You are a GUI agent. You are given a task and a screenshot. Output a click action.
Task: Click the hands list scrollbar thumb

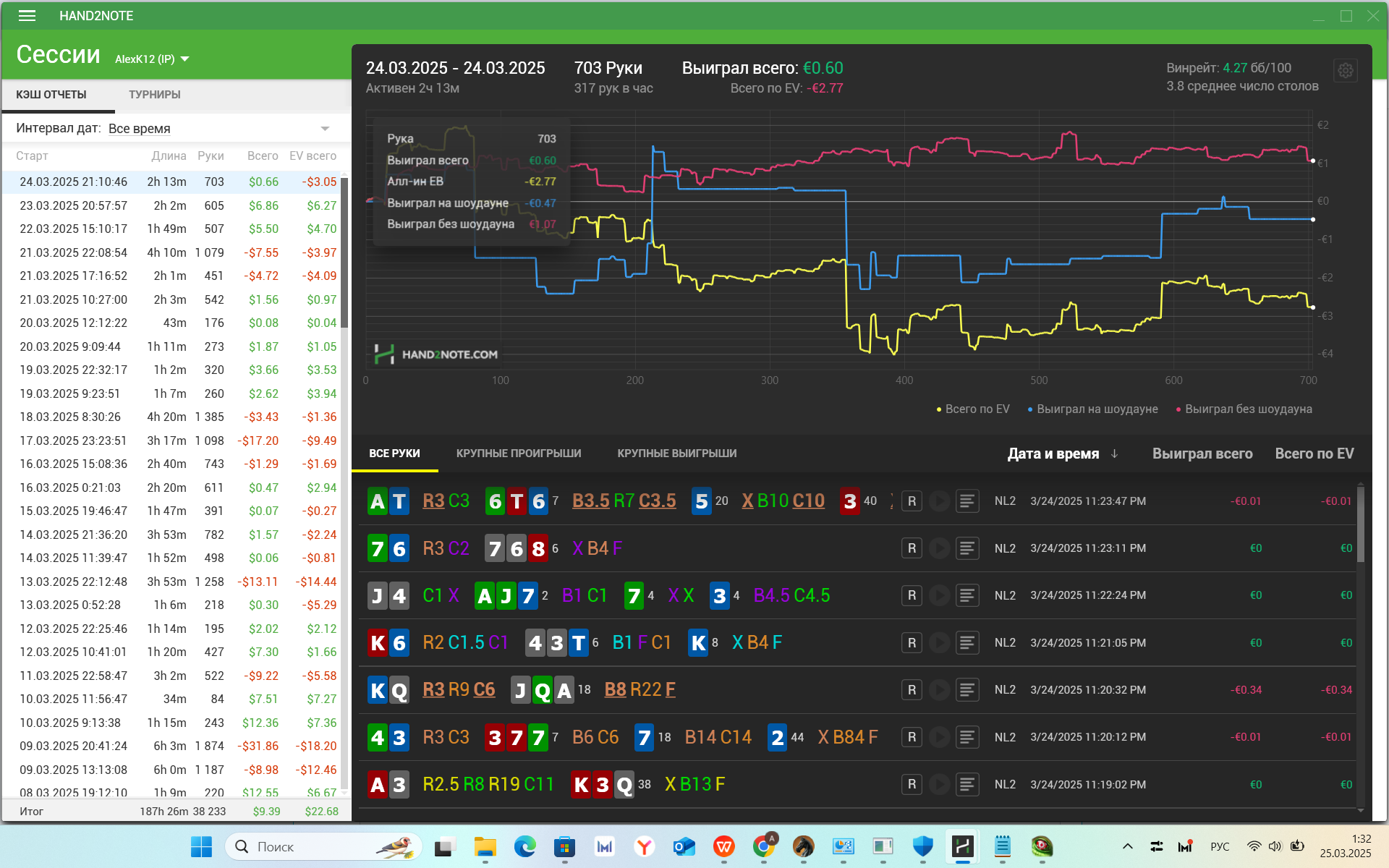point(1361,524)
